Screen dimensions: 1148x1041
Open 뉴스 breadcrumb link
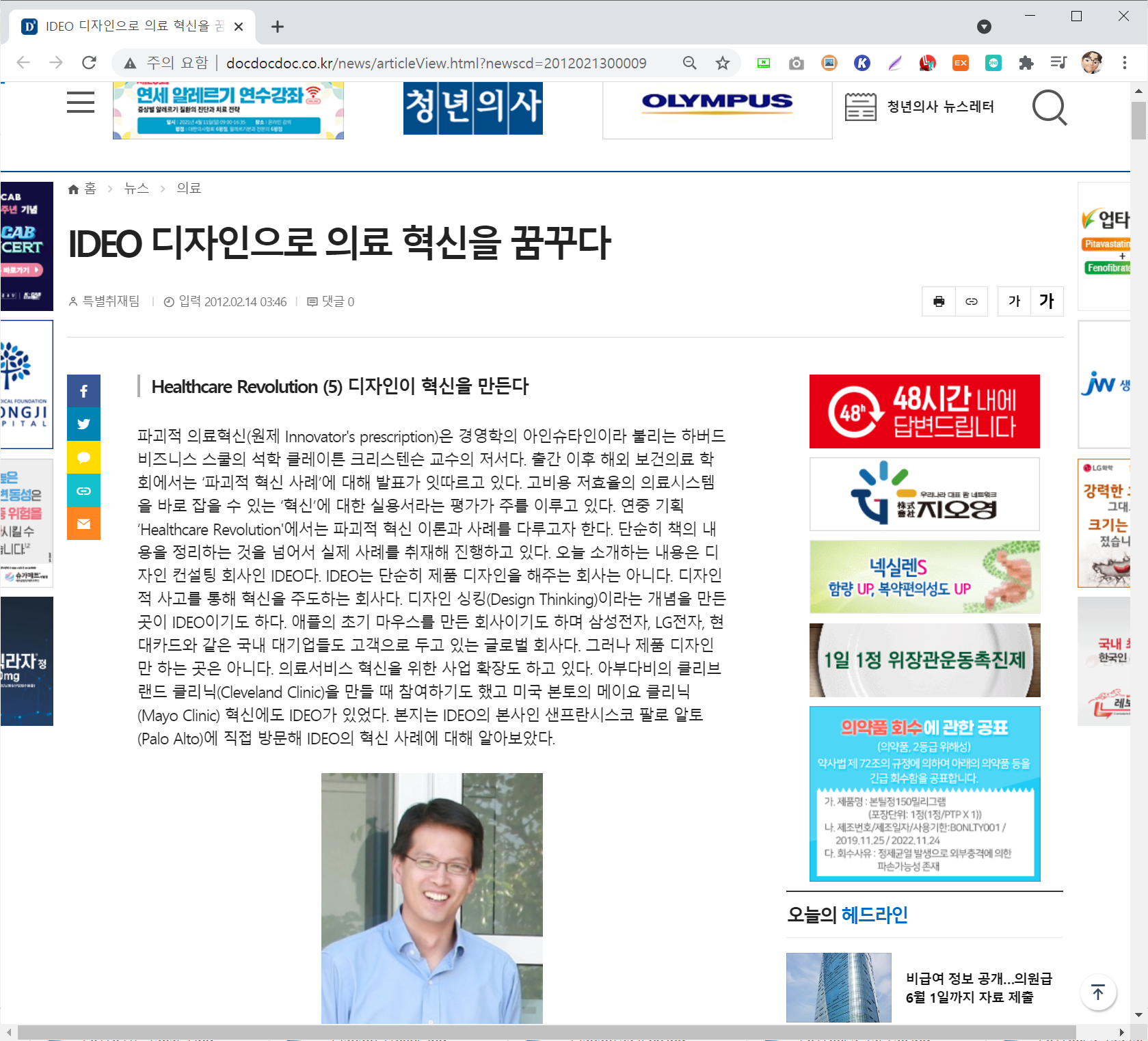click(136, 189)
